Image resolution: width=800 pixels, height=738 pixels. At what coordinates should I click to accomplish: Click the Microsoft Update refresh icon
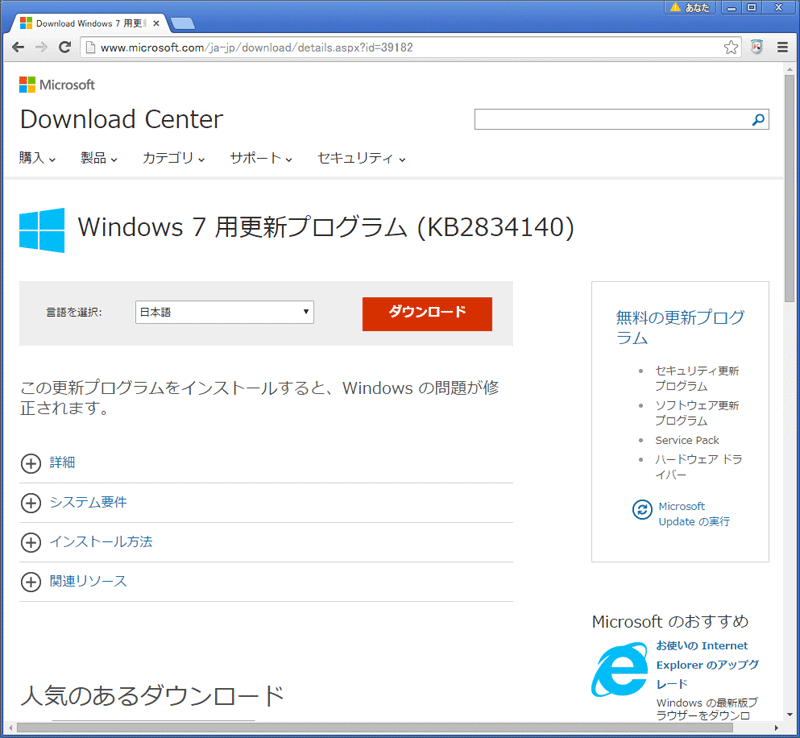coord(642,509)
